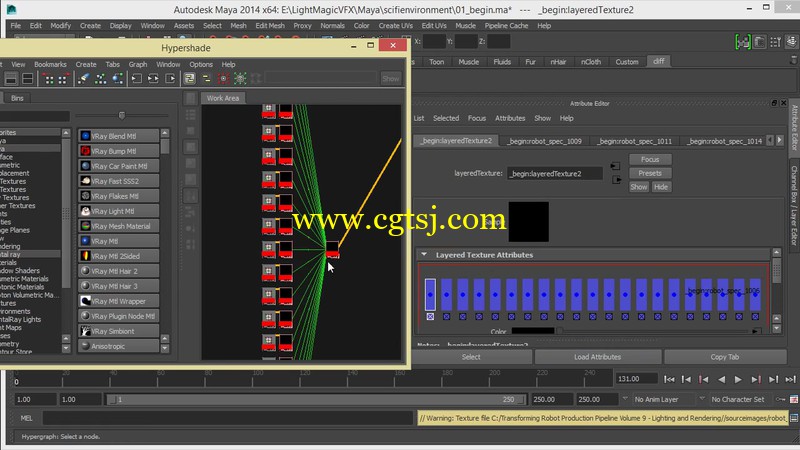Click the rearrange graph icon in Hypershade

[x=101, y=79]
